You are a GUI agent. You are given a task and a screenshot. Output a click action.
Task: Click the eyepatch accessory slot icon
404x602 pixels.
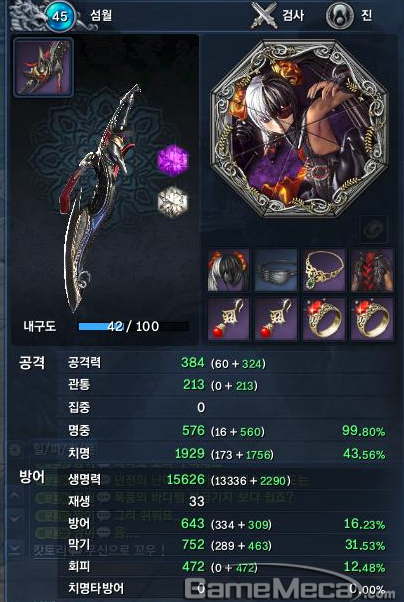coord(276,270)
